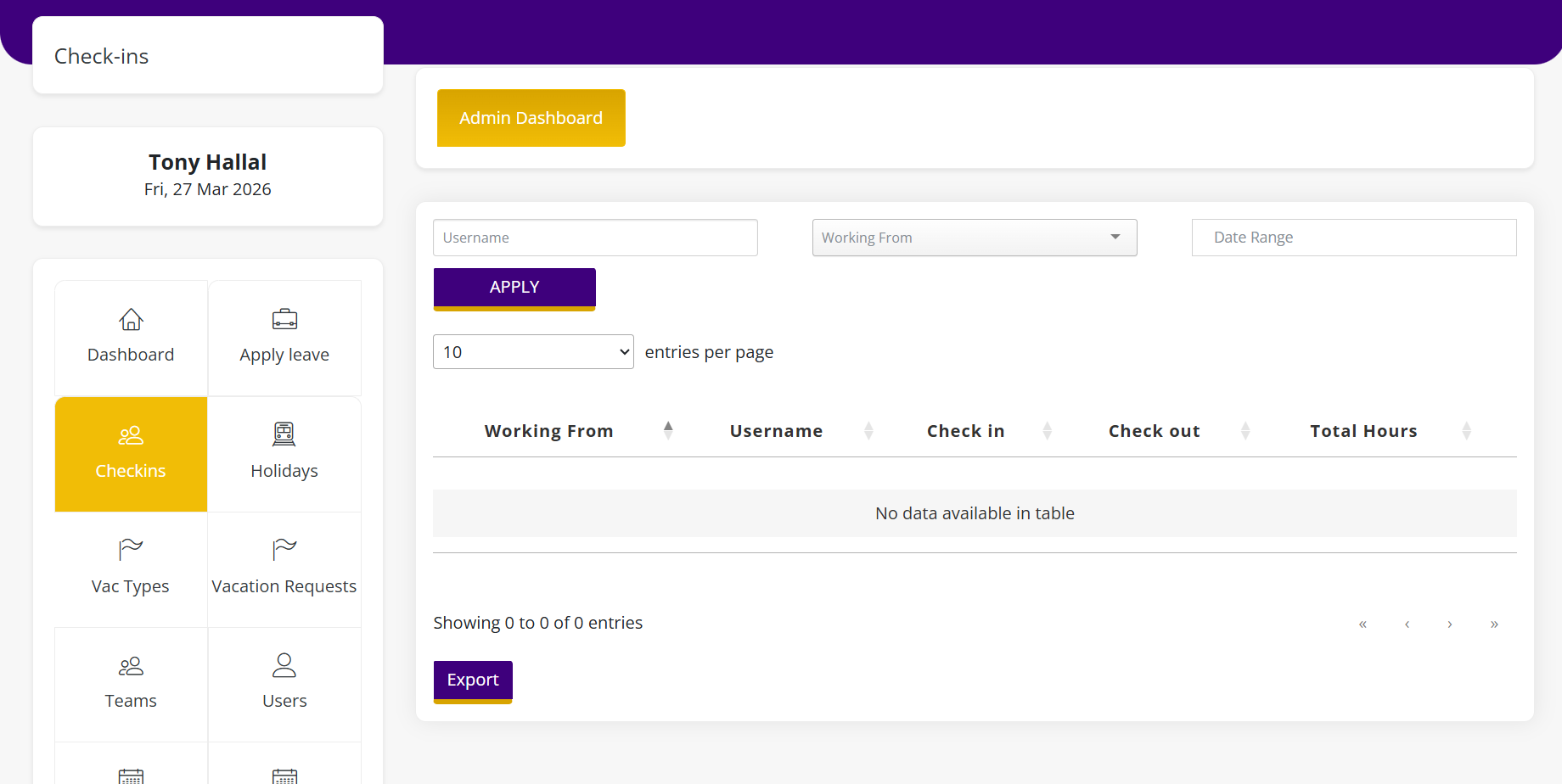The image size is (1562, 784).
Task: Click the Date Range field
Action: point(1353,237)
